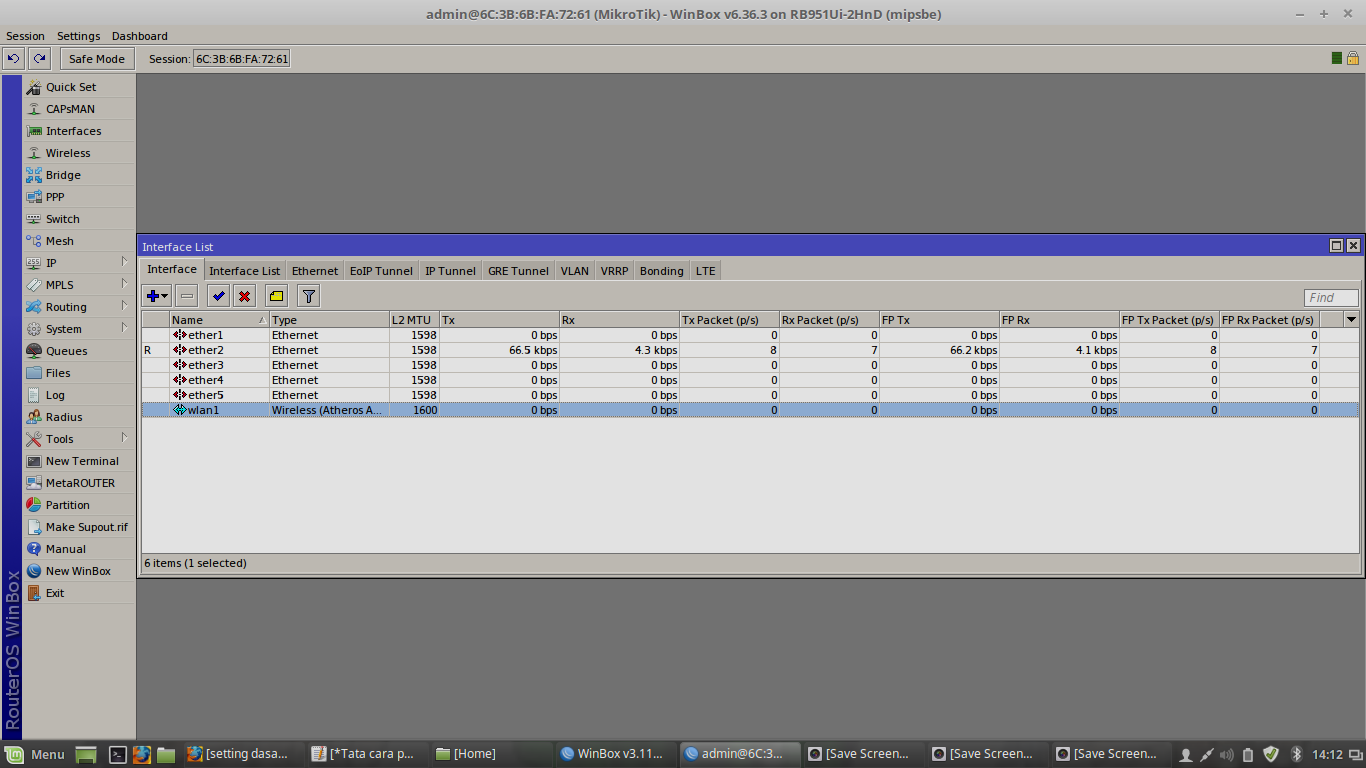Click the Session address field
This screenshot has height=768, width=1366.
point(241,59)
